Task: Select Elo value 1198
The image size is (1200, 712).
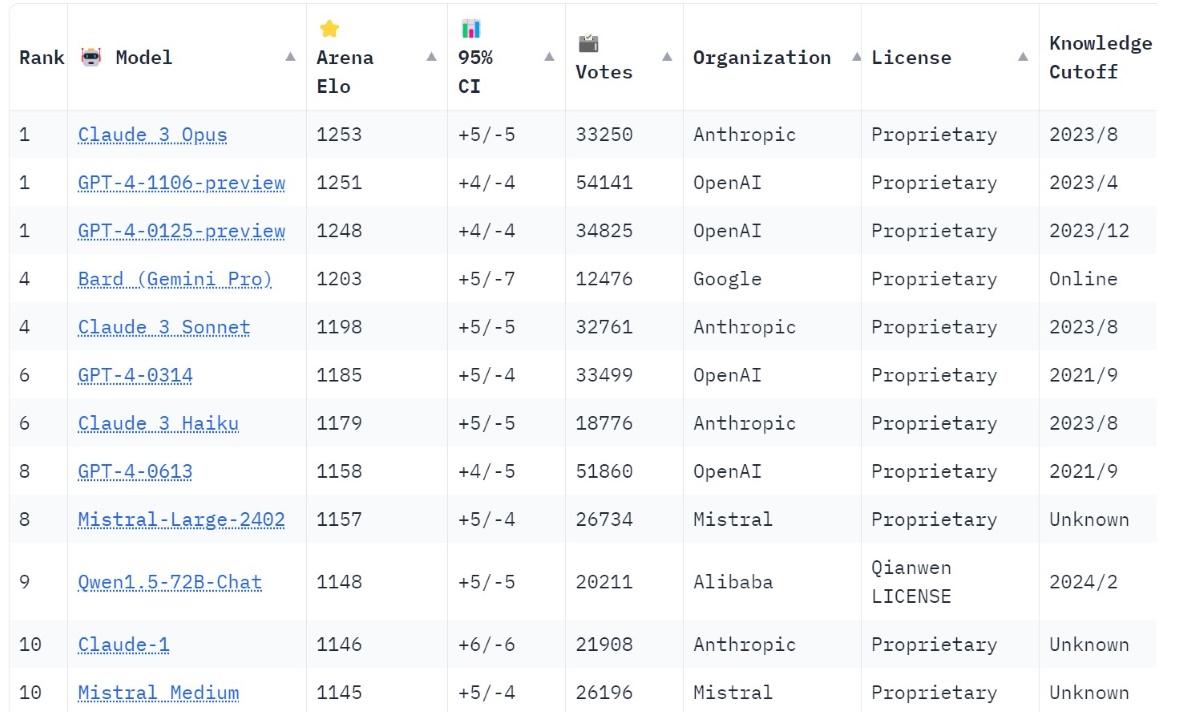Action: (339, 327)
